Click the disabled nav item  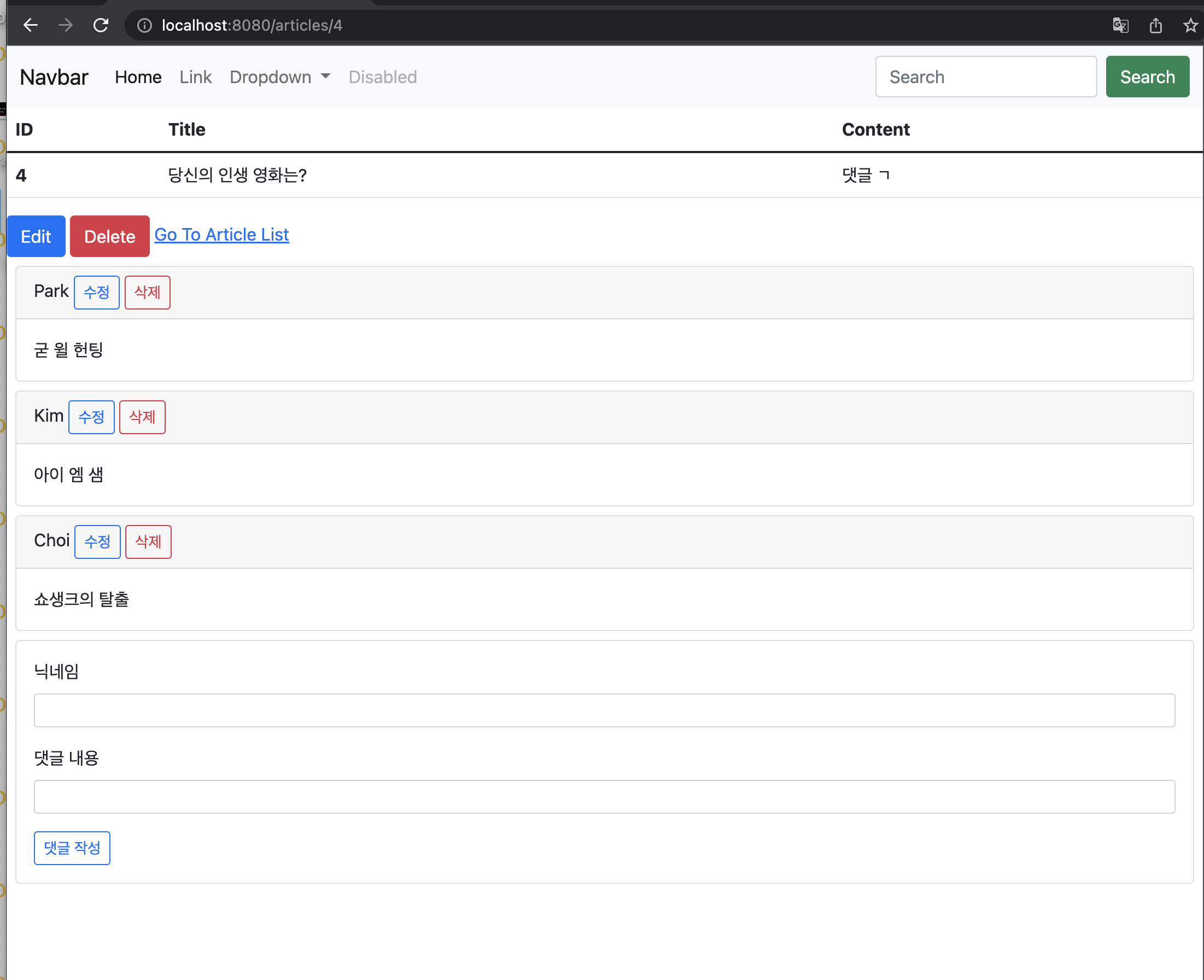point(383,77)
